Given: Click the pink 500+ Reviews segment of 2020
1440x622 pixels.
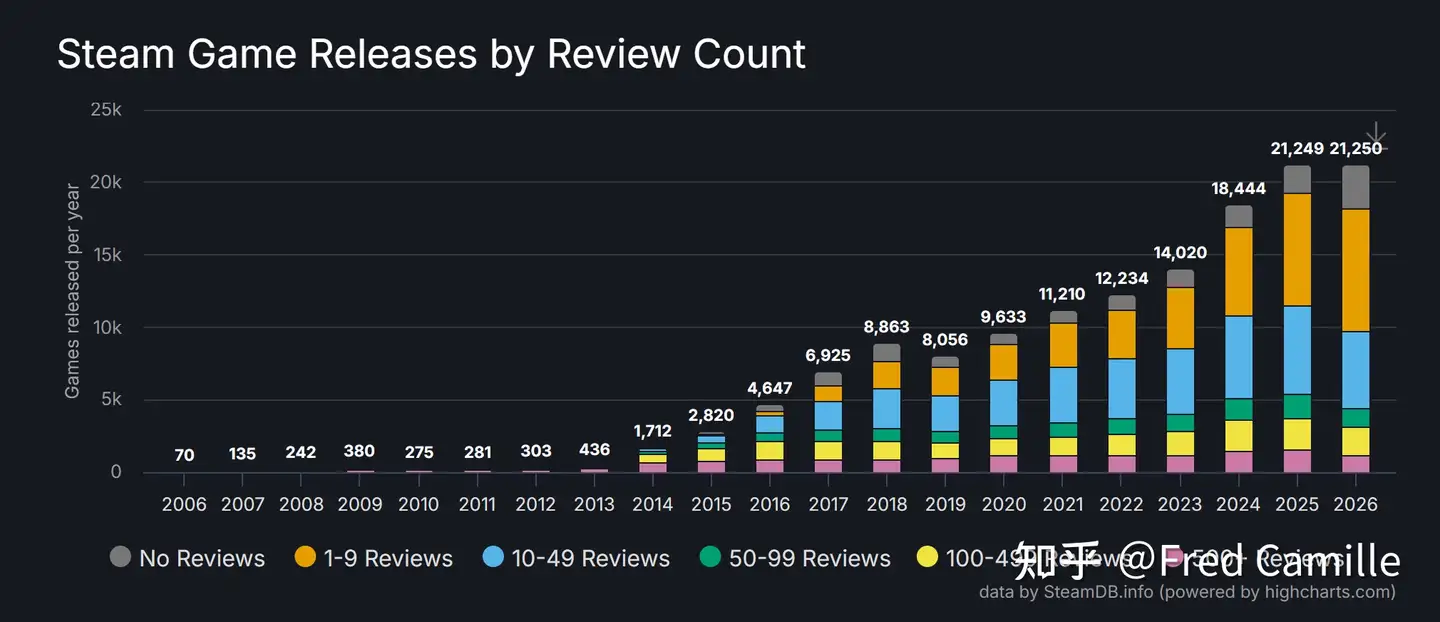Looking at the screenshot, I should point(1004,464).
